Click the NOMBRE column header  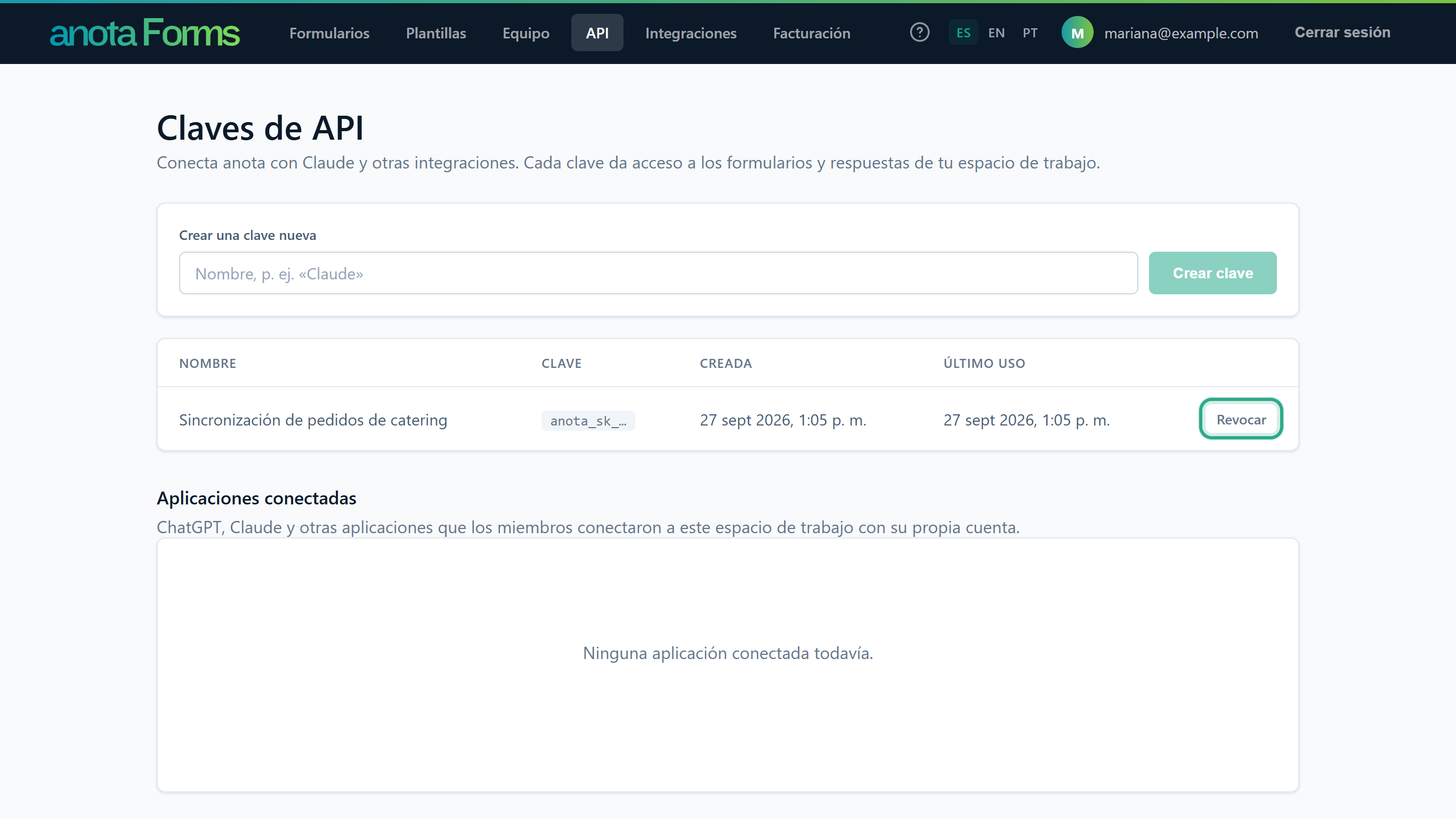207,363
